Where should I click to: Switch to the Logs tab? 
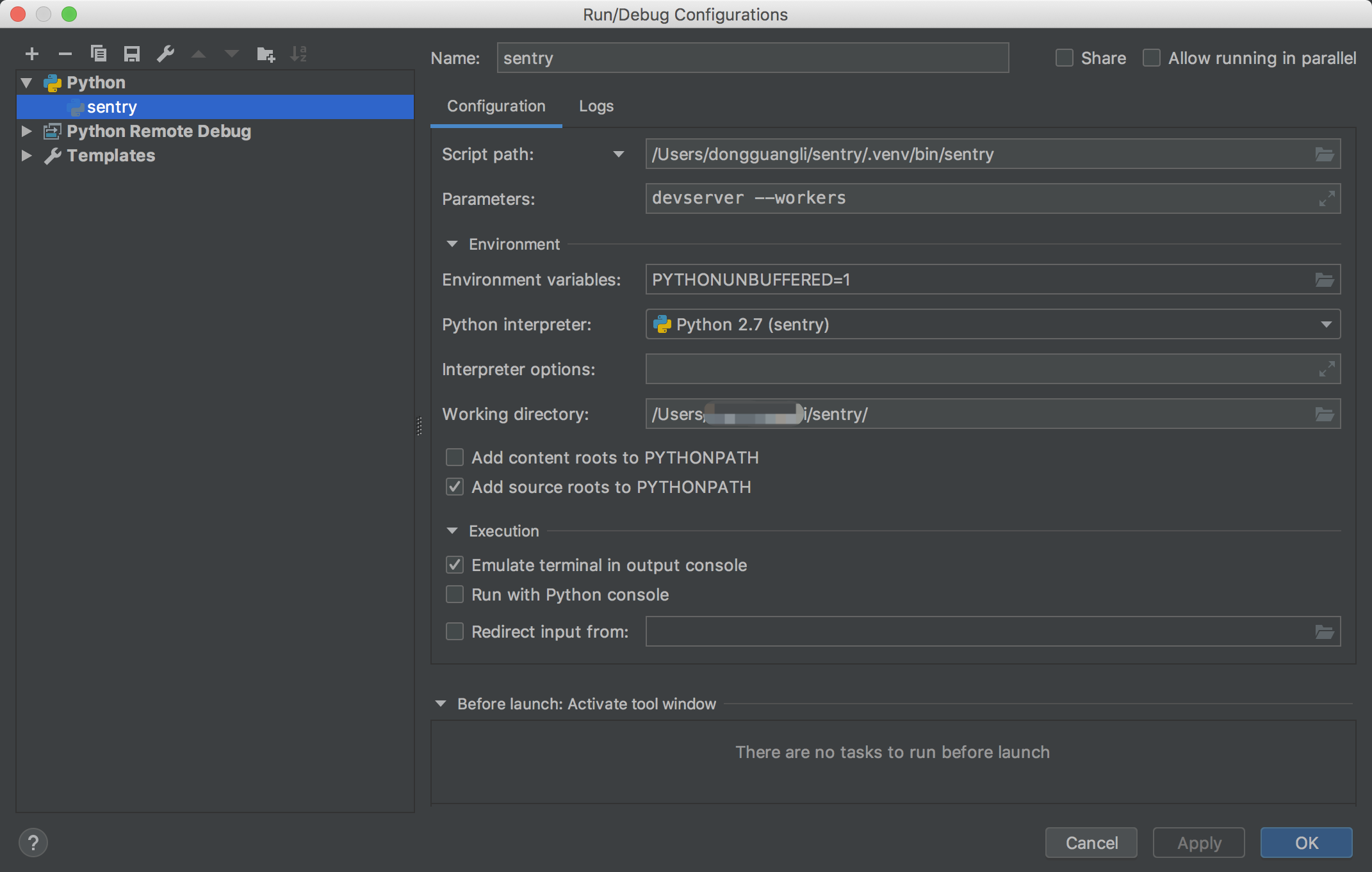[596, 106]
